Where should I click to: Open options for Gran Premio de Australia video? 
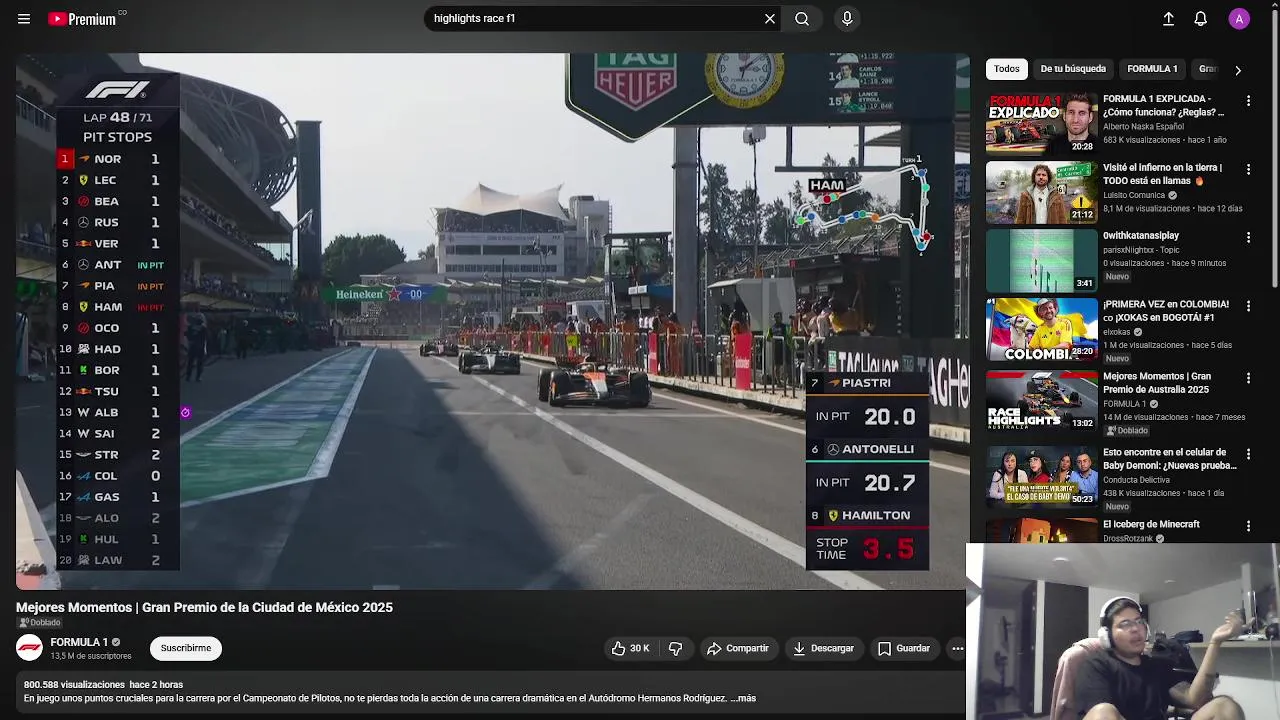(1248, 378)
